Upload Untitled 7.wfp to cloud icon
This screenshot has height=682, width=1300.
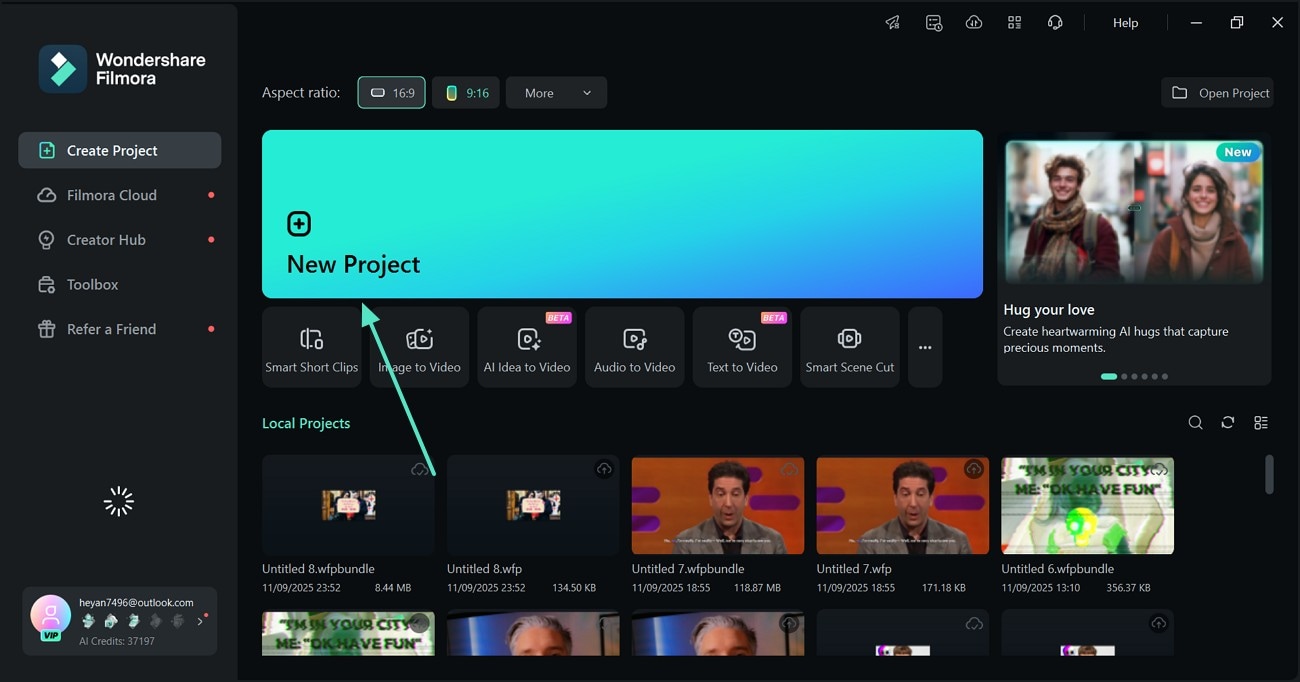click(x=974, y=469)
